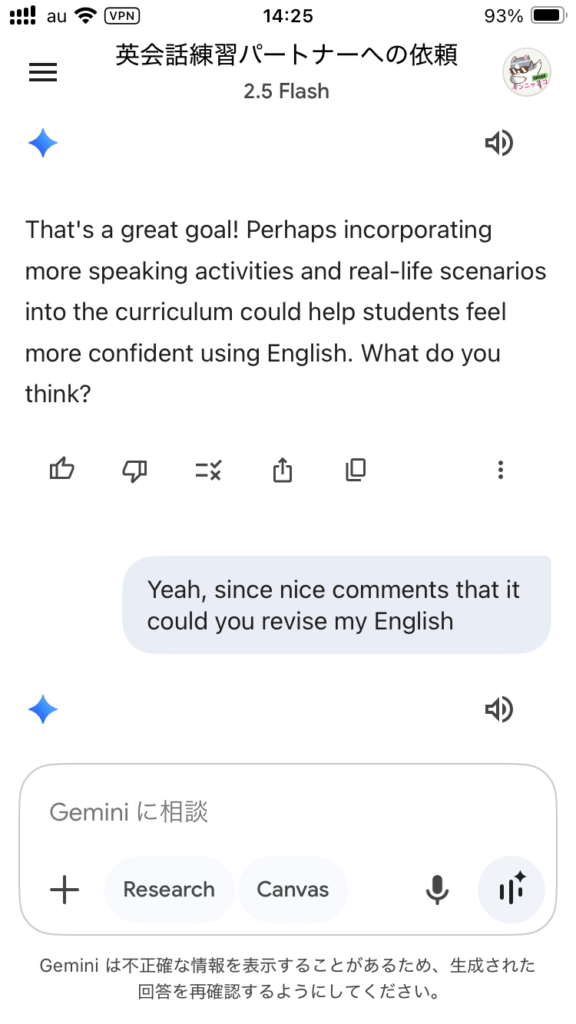Open the 2.5 Flash model selector
The width and height of the screenshot is (576, 1024).
(x=287, y=91)
